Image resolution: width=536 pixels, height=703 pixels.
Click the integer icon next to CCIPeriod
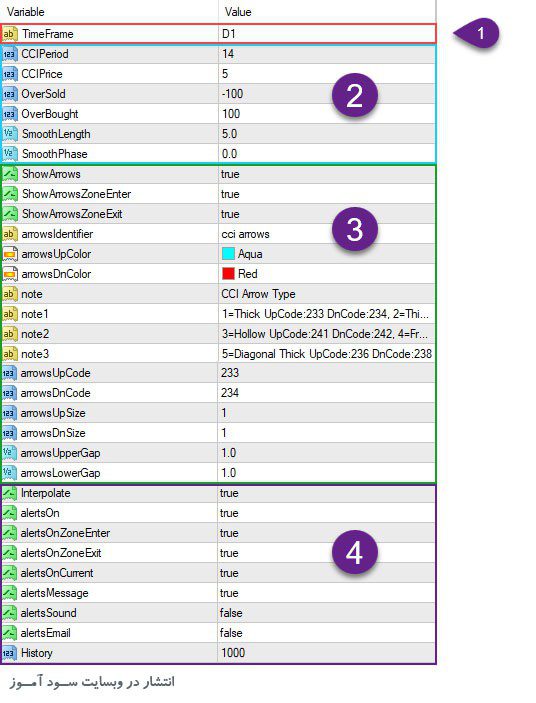[x=9, y=54]
